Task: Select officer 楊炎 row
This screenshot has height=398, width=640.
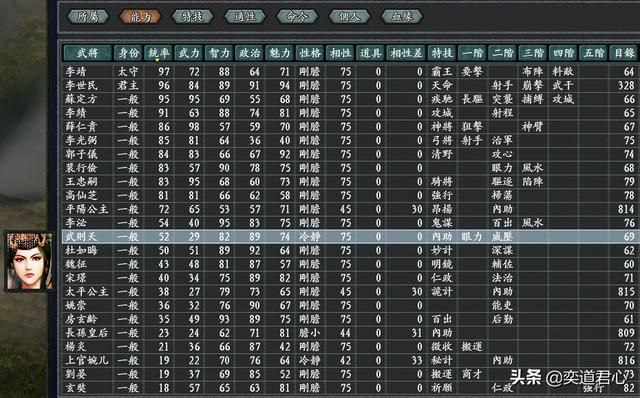Action: pos(351,347)
